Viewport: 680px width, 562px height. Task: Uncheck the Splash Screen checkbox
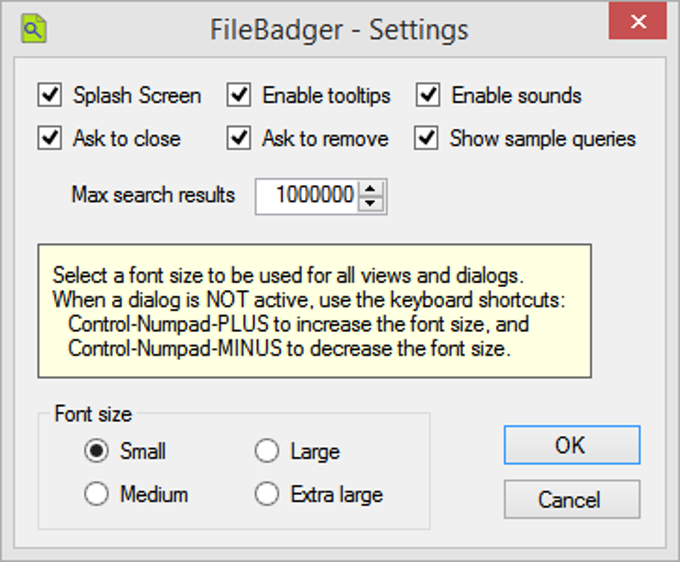click(49, 95)
